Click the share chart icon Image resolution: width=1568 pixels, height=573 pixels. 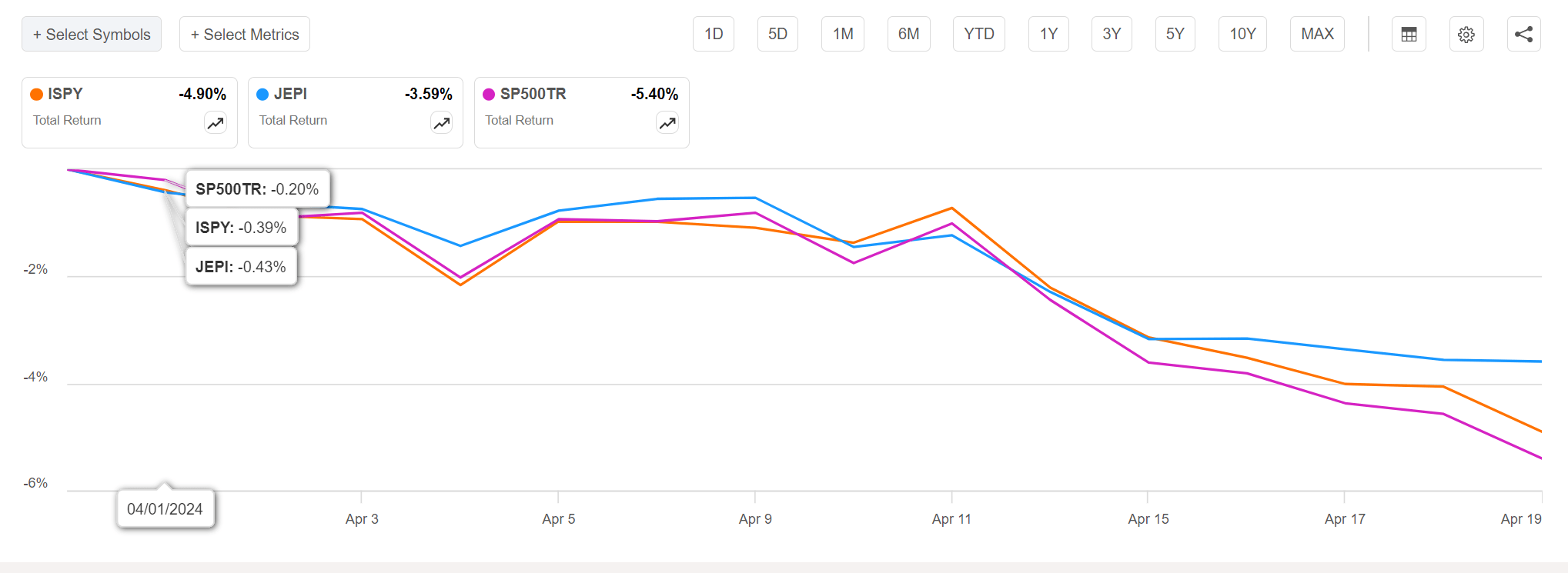tap(1523, 35)
